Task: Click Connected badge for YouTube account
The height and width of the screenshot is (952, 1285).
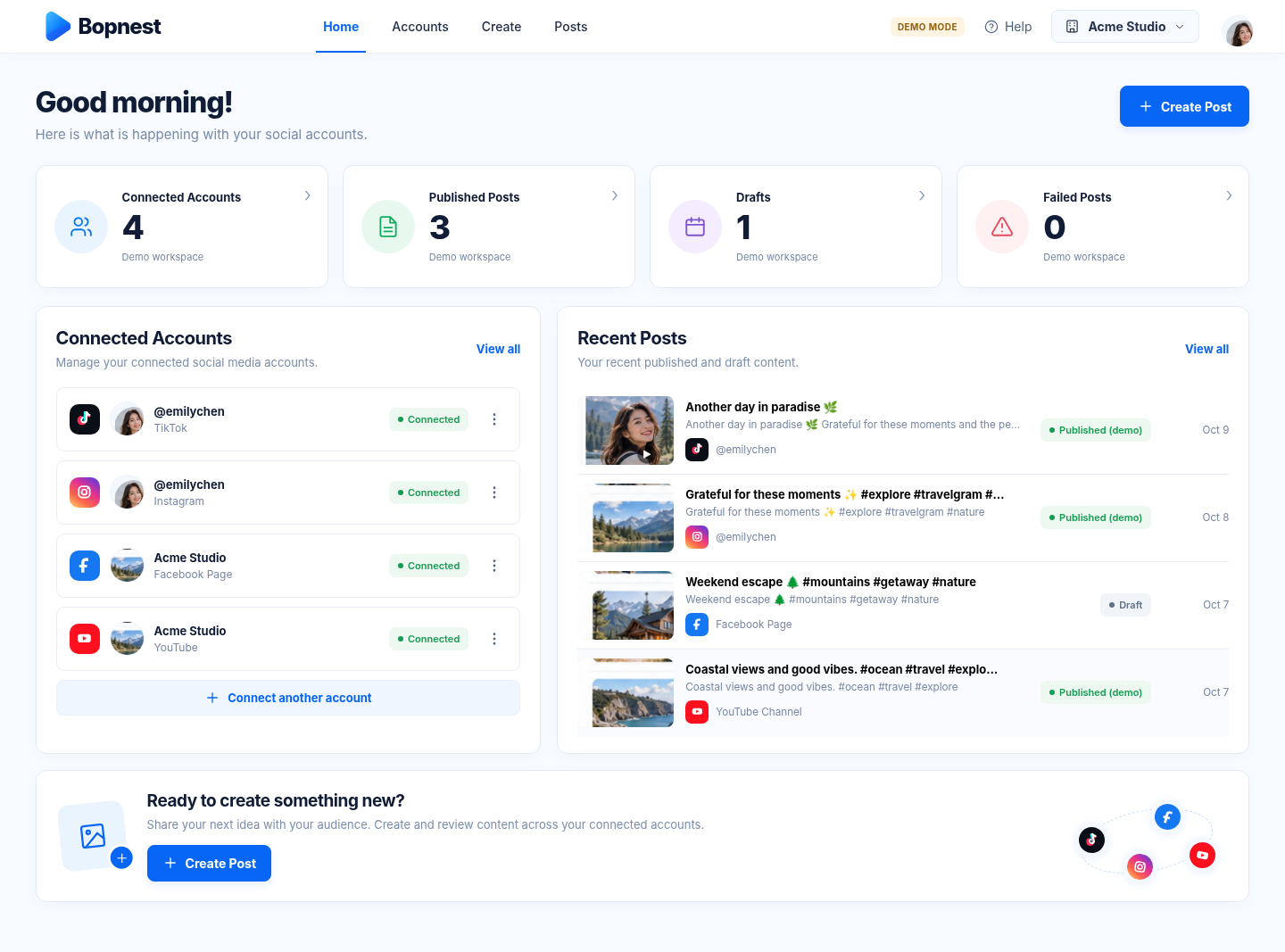Action: (x=428, y=639)
